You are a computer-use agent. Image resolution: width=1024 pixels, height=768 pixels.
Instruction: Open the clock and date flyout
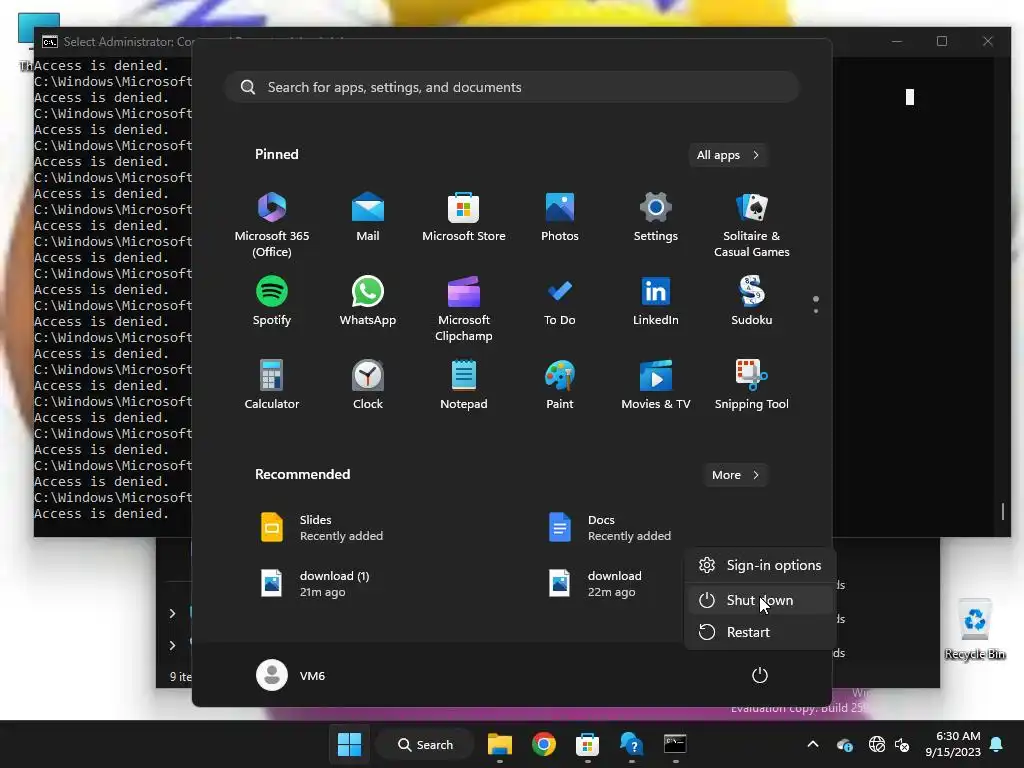pos(953,744)
